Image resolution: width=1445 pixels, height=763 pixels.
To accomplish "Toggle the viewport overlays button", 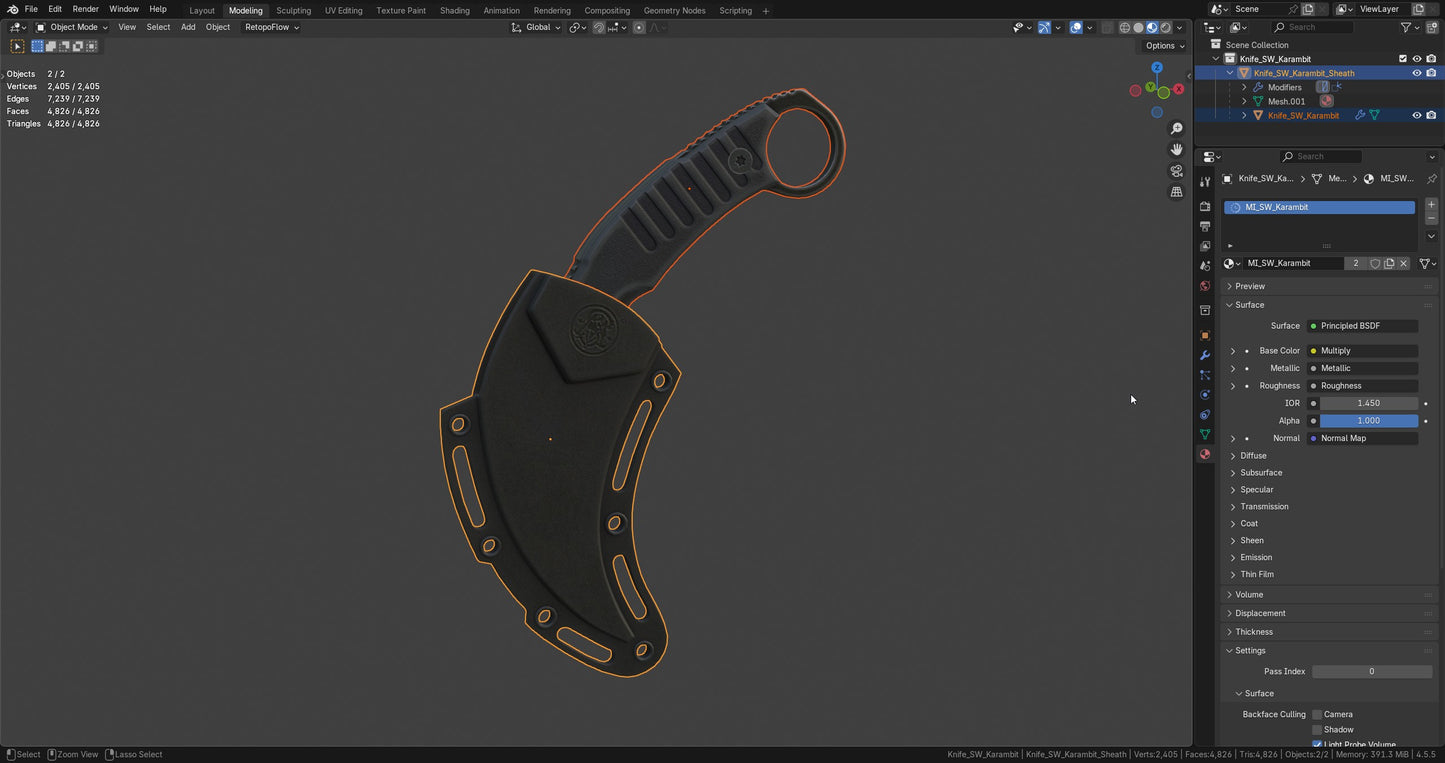I will click(x=1076, y=28).
